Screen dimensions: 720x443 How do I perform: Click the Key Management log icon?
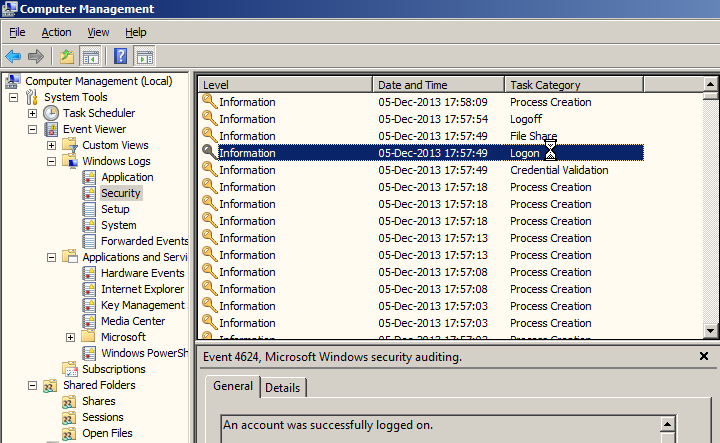[89, 305]
